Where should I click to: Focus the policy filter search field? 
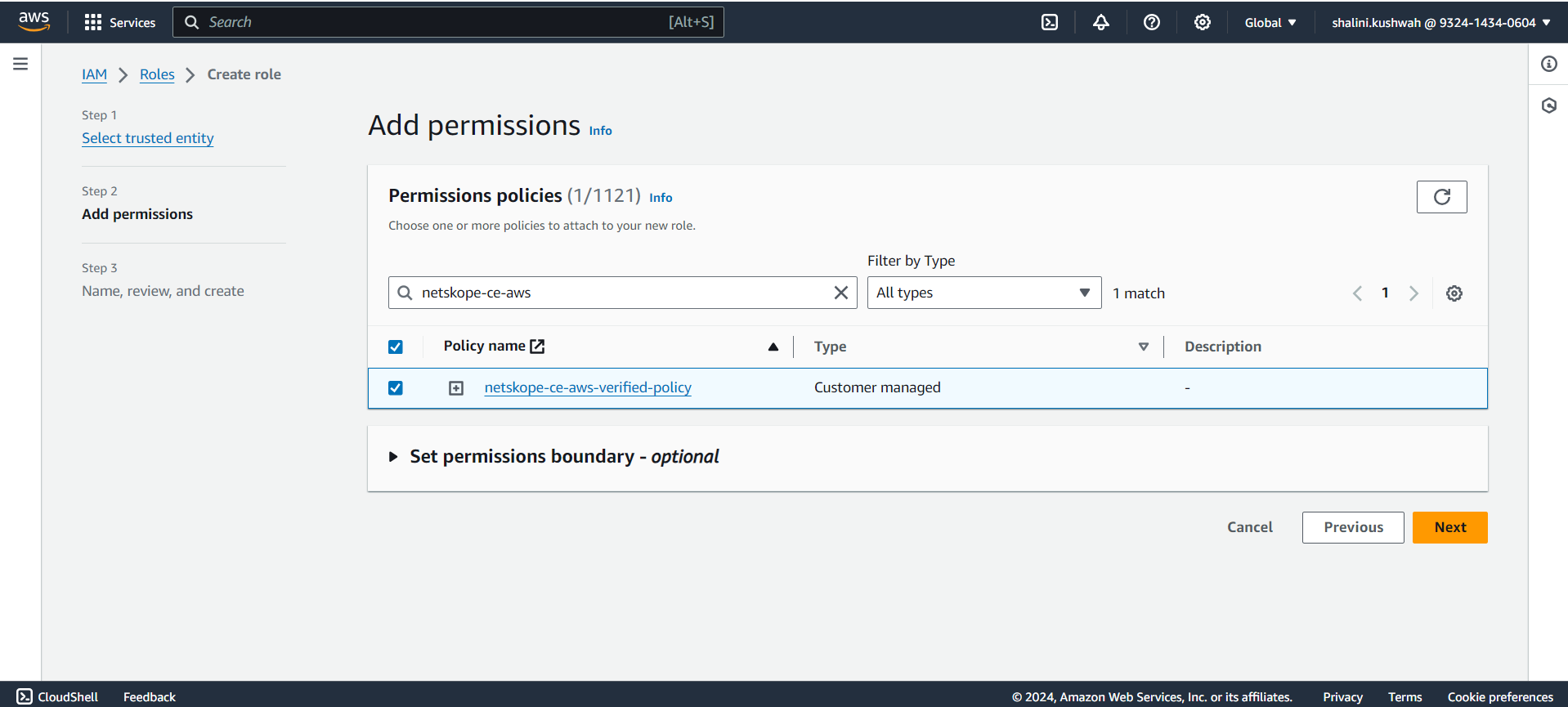pyautogui.click(x=623, y=293)
